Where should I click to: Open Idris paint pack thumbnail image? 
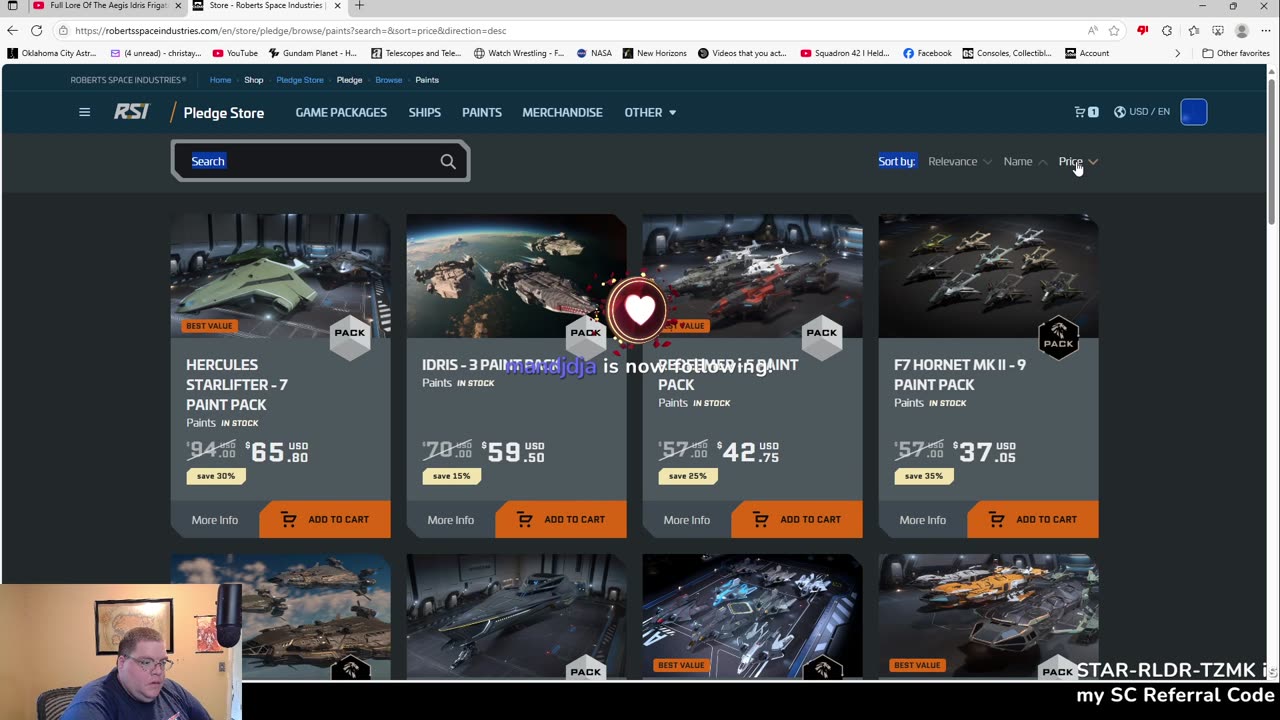tap(516, 276)
